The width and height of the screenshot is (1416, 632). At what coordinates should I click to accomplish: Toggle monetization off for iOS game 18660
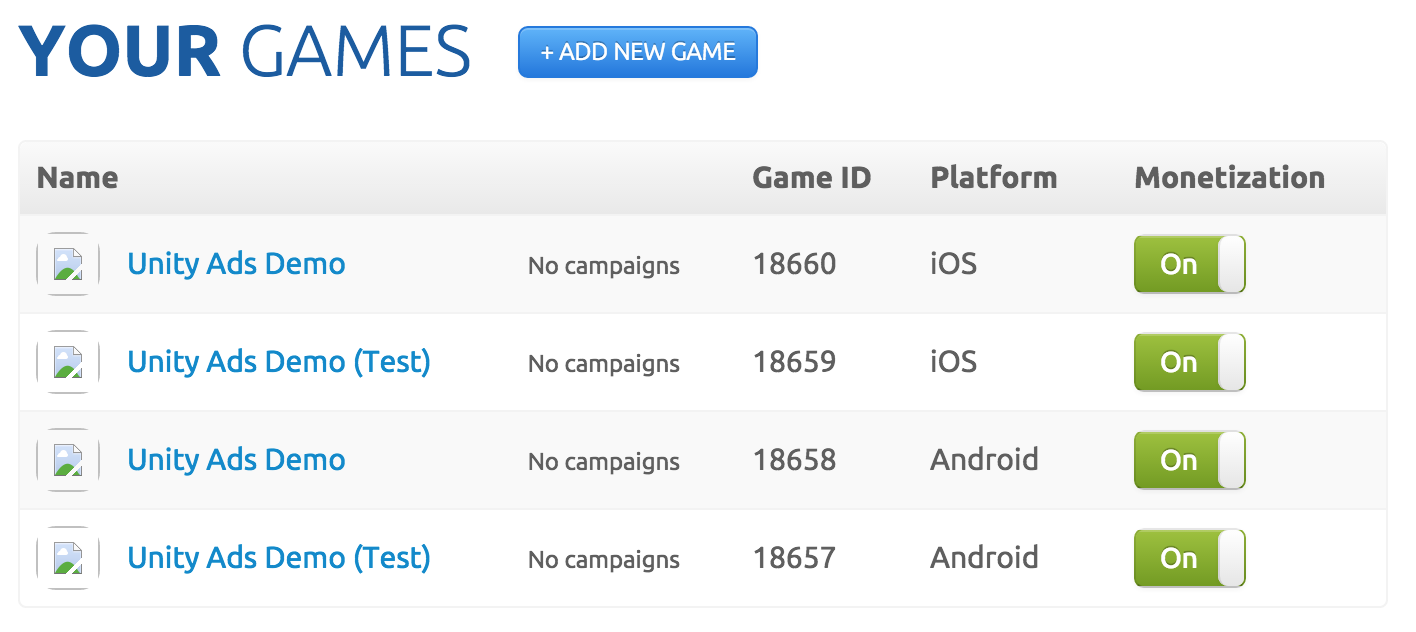click(1189, 264)
